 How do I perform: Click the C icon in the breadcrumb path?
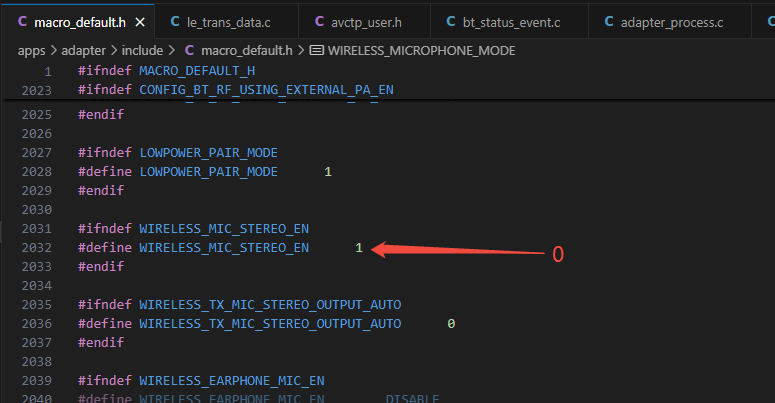(189, 50)
